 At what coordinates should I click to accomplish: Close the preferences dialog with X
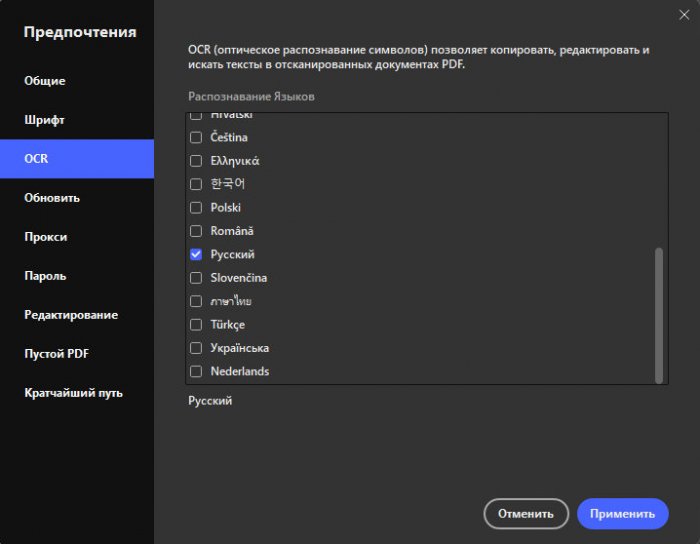[x=683, y=11]
